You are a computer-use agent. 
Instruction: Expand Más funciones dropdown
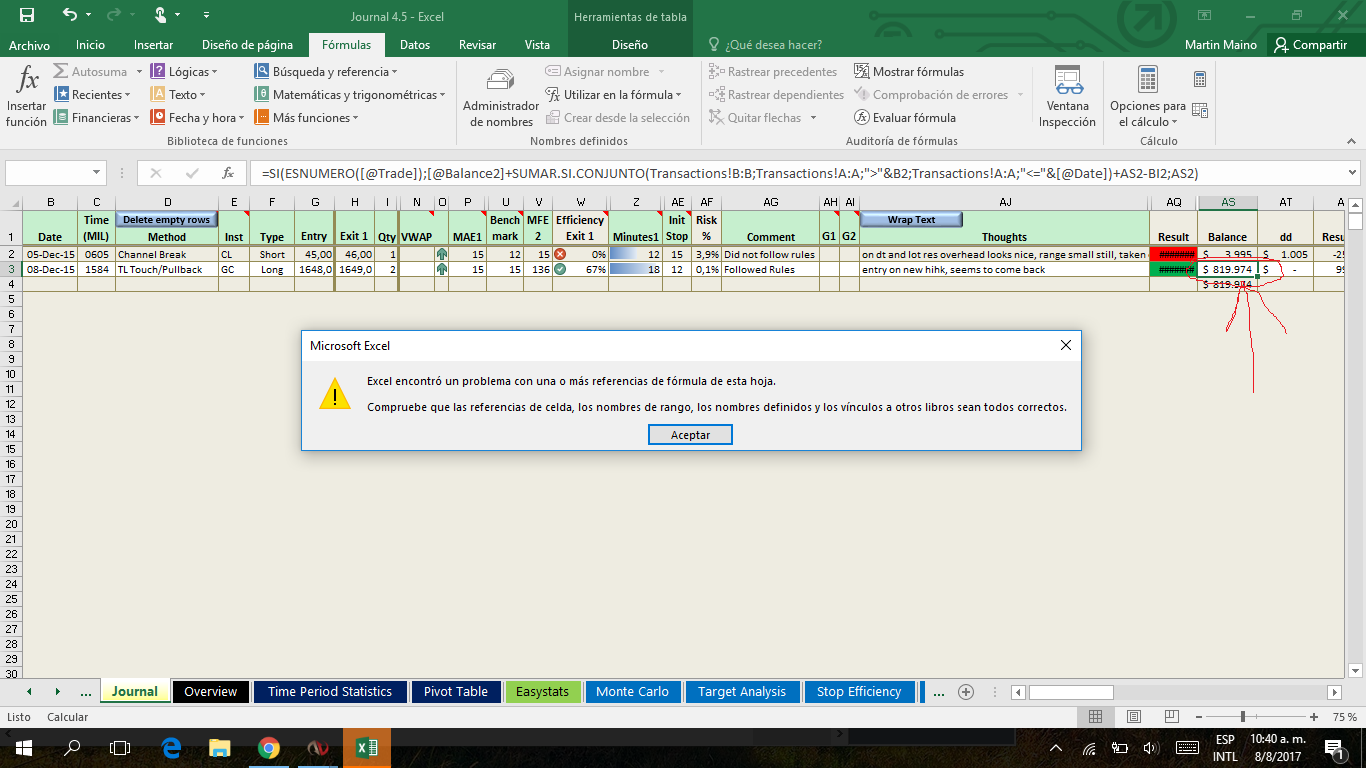click(306, 118)
